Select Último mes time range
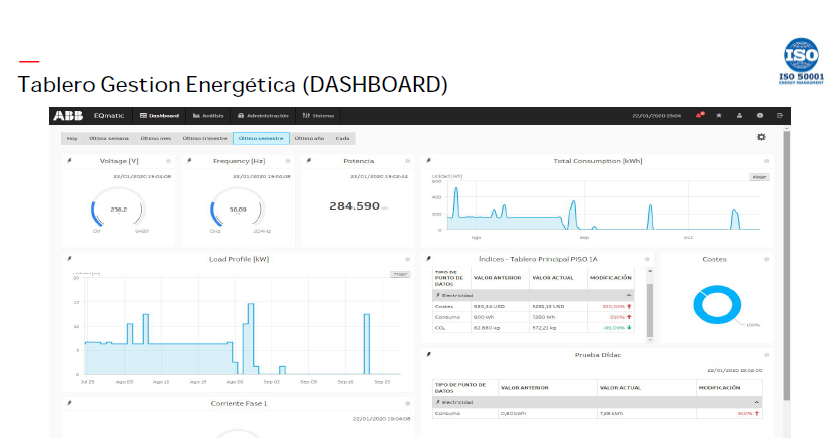The width and height of the screenshot is (835, 438). (155, 139)
